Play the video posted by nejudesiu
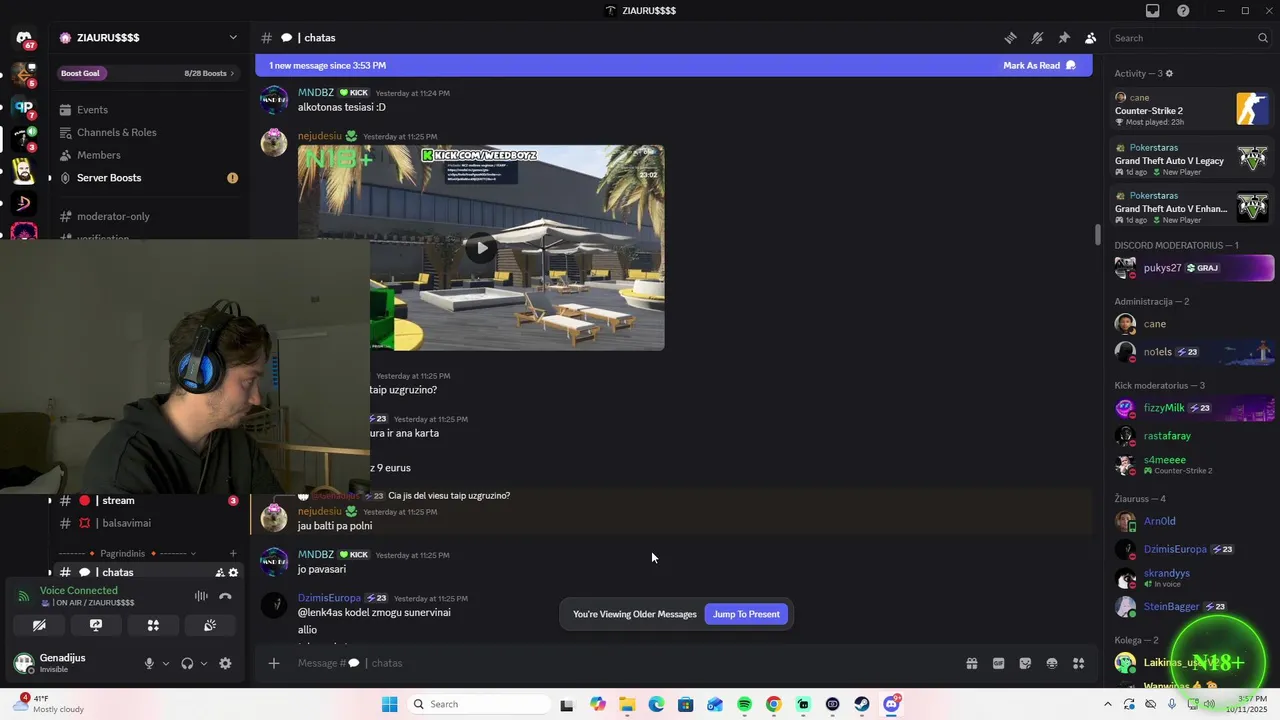This screenshot has width=1280, height=720. [481, 248]
